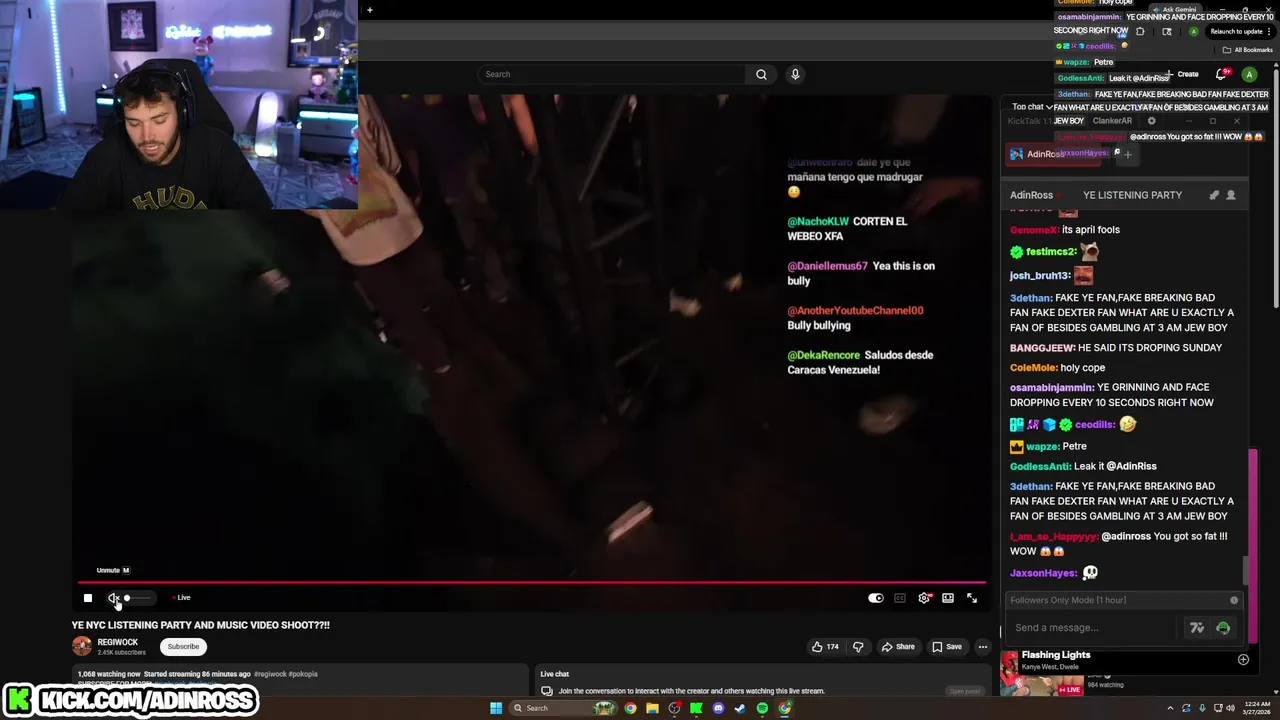Click the Send a message field
This screenshot has width=1280, height=720.
tap(1094, 628)
